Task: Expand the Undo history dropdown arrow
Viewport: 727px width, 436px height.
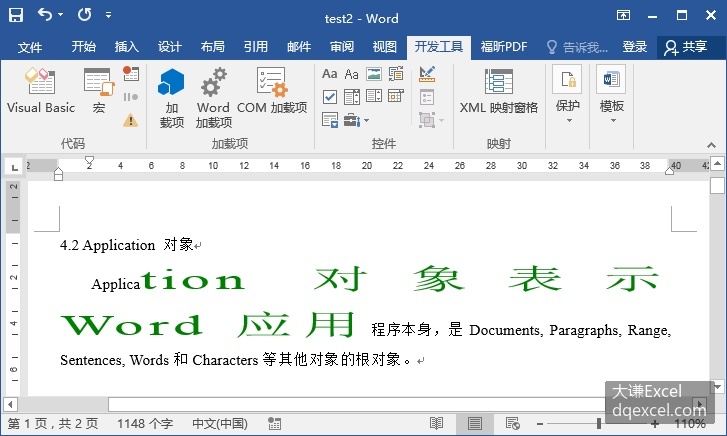Action: tap(61, 15)
